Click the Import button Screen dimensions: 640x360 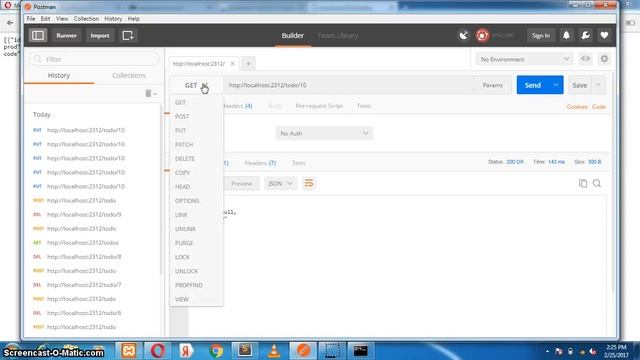click(100, 36)
